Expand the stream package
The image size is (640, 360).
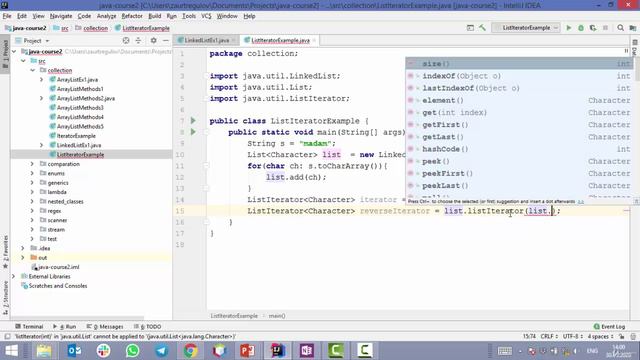32,229
